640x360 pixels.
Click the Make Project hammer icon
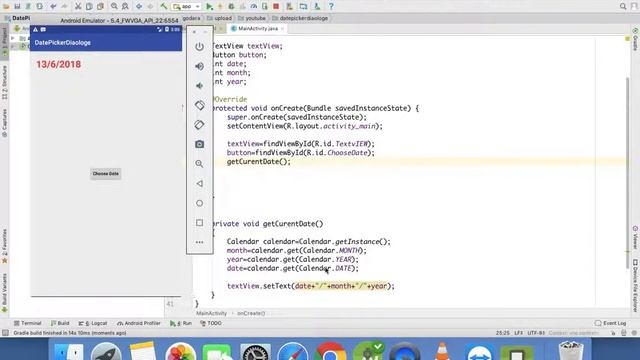click(x=164, y=6)
